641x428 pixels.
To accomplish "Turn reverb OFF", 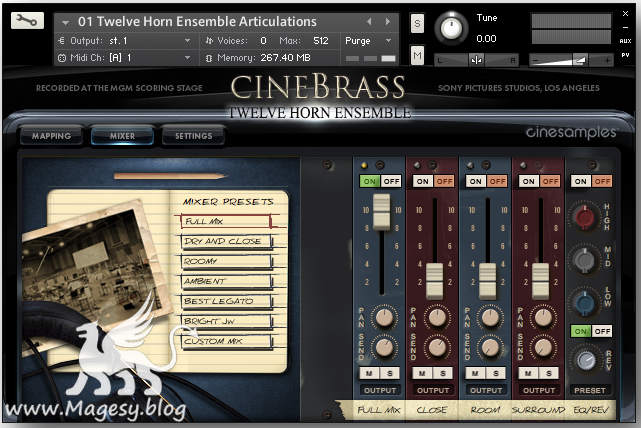I will (x=602, y=331).
